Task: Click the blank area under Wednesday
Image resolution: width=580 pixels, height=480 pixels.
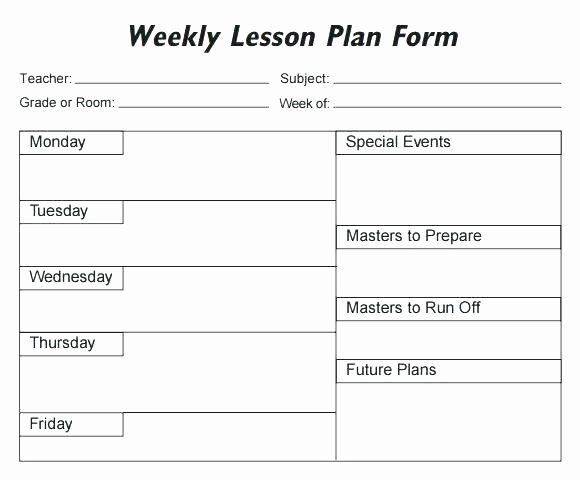Action: pyautogui.click(x=178, y=311)
